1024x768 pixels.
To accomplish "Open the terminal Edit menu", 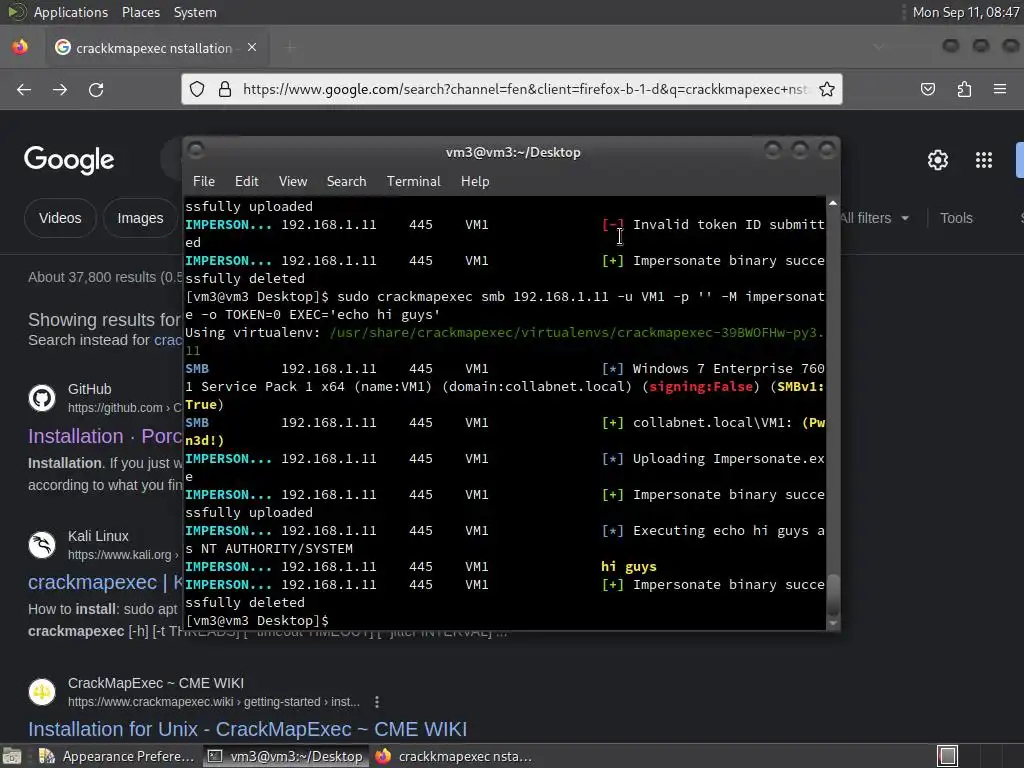I will pos(246,182).
